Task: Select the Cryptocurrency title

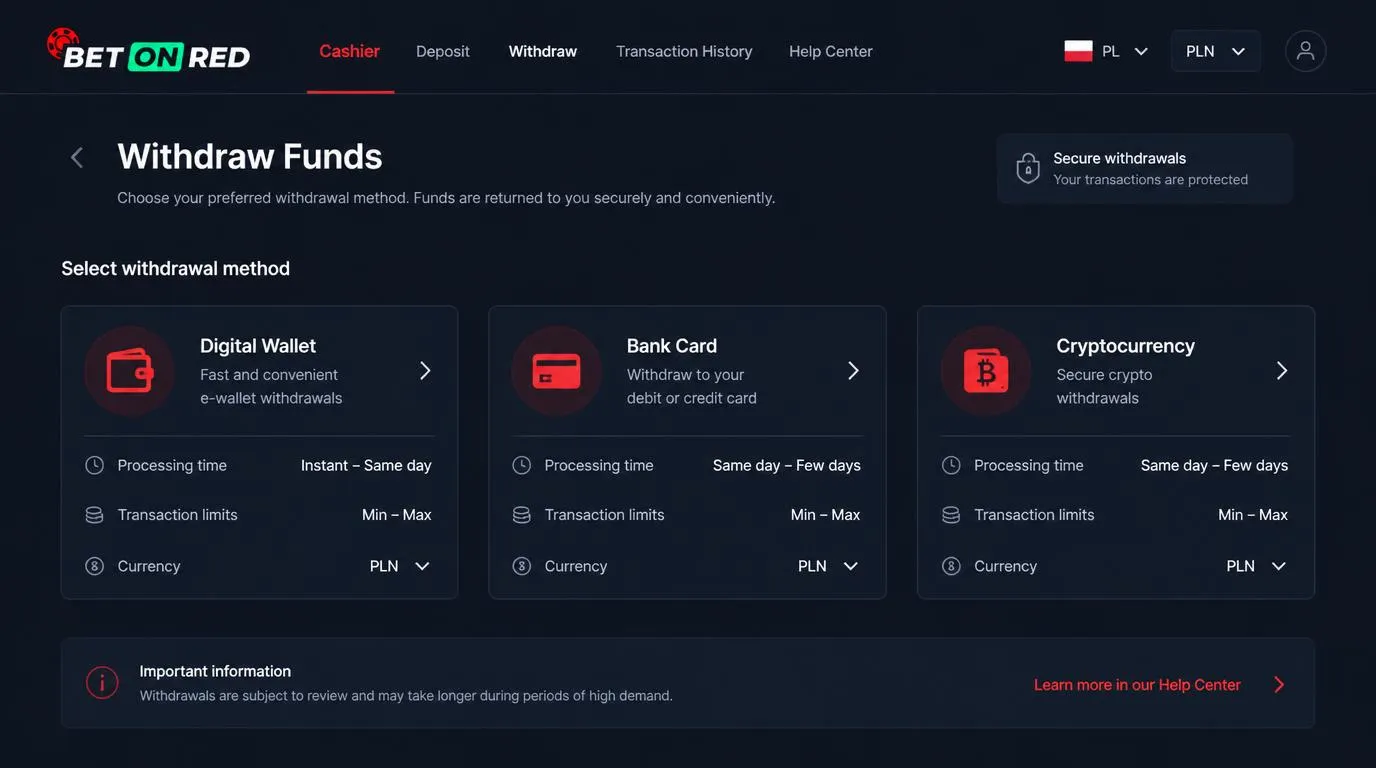Action: (x=1126, y=346)
